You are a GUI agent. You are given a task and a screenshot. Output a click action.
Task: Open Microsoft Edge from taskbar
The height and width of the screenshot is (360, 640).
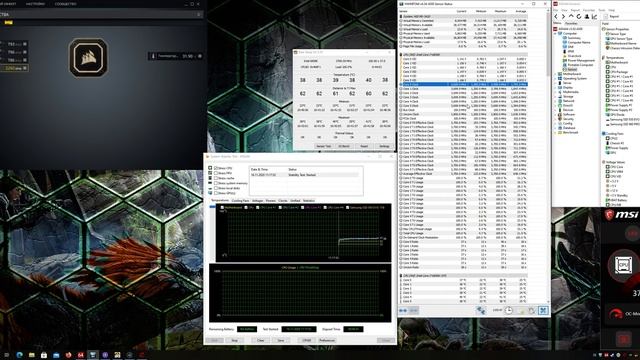pyautogui.click(x=19, y=355)
